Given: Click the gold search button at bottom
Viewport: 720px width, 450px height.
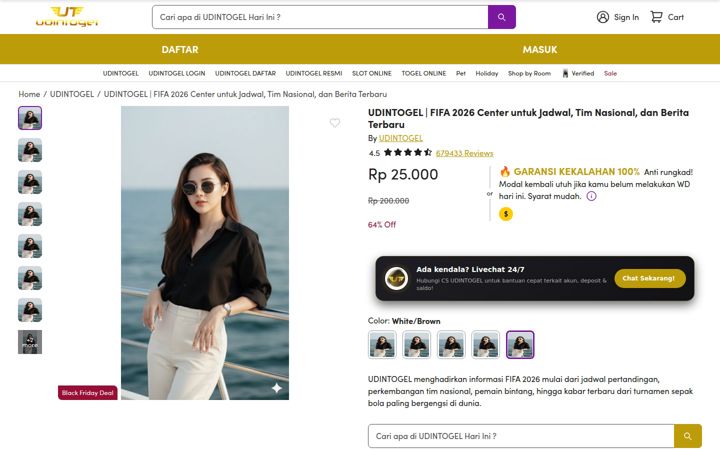Looking at the screenshot, I should [687, 436].
